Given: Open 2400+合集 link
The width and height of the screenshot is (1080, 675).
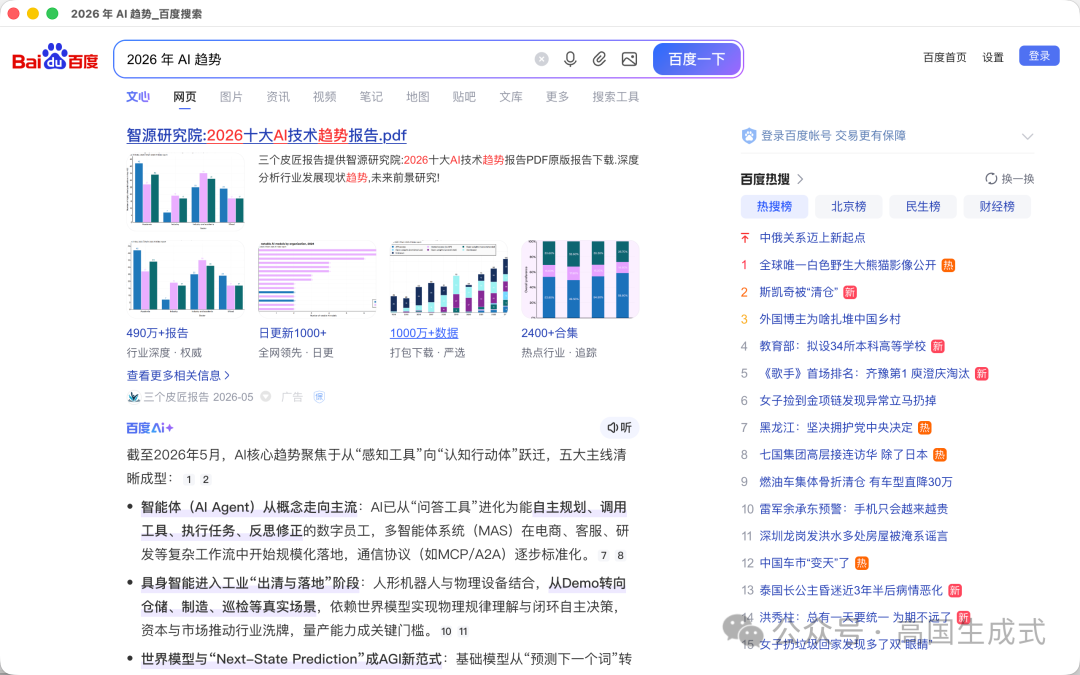Looking at the screenshot, I should (x=550, y=333).
